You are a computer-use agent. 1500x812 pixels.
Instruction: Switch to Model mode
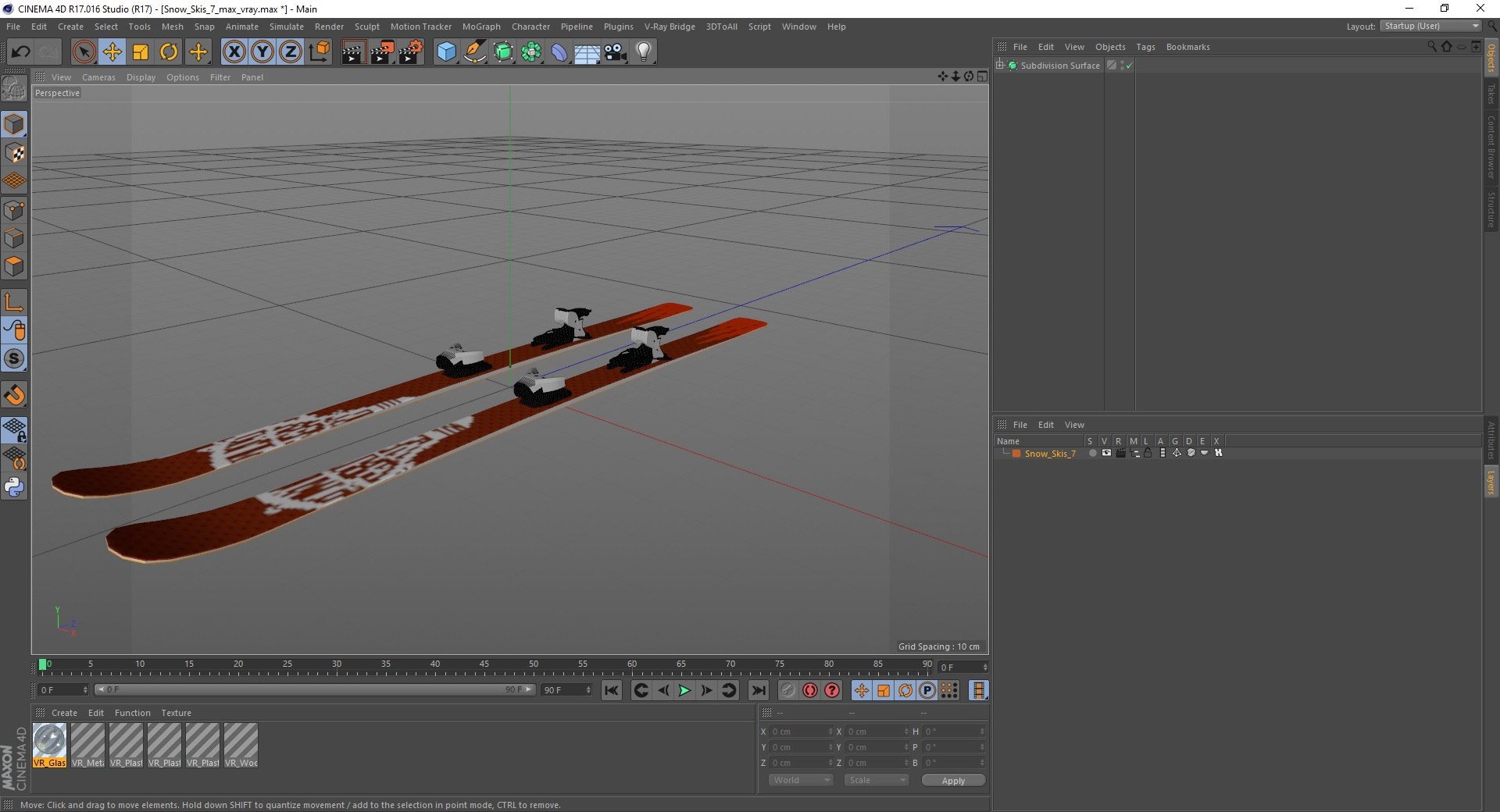pyautogui.click(x=14, y=125)
